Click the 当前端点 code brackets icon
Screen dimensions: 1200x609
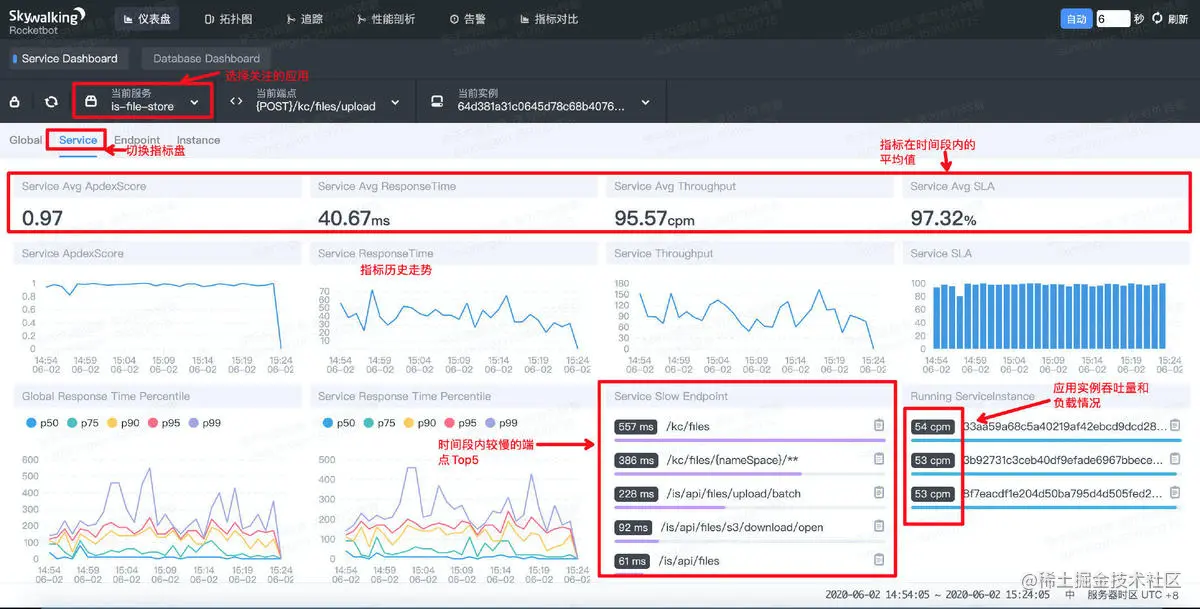(236, 102)
